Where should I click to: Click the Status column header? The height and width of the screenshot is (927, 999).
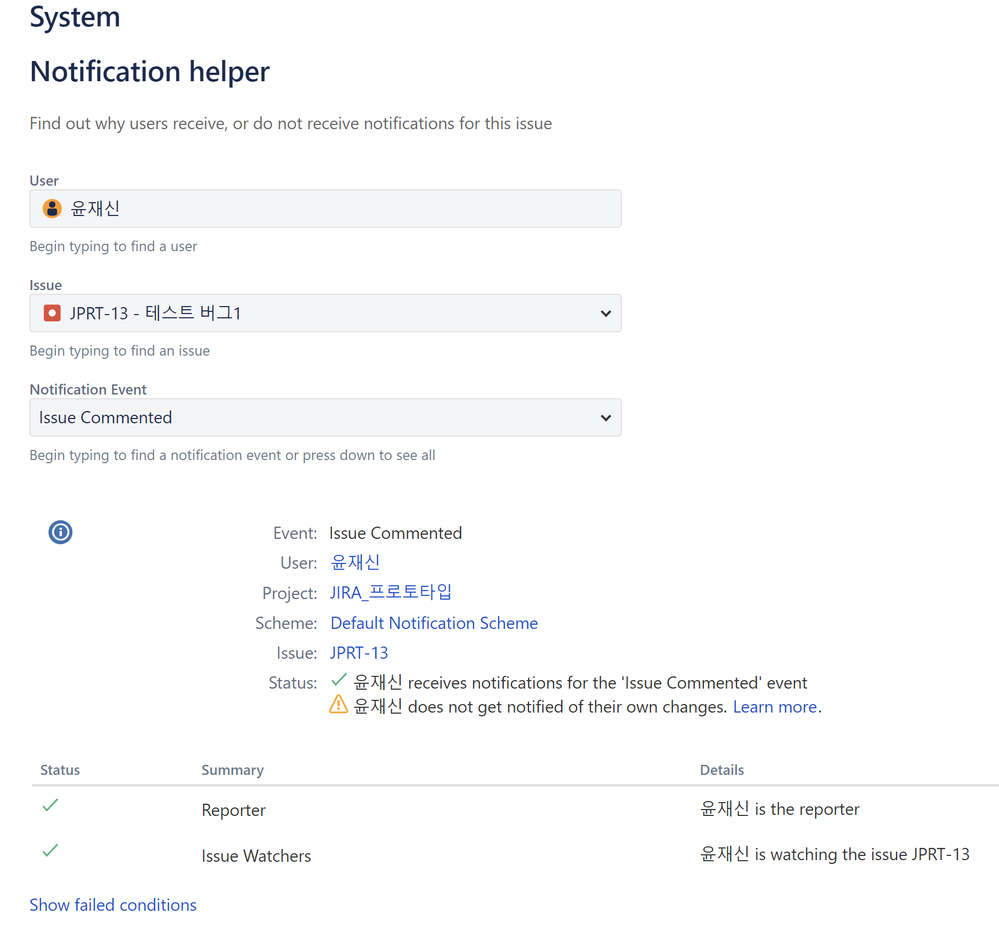click(x=59, y=770)
